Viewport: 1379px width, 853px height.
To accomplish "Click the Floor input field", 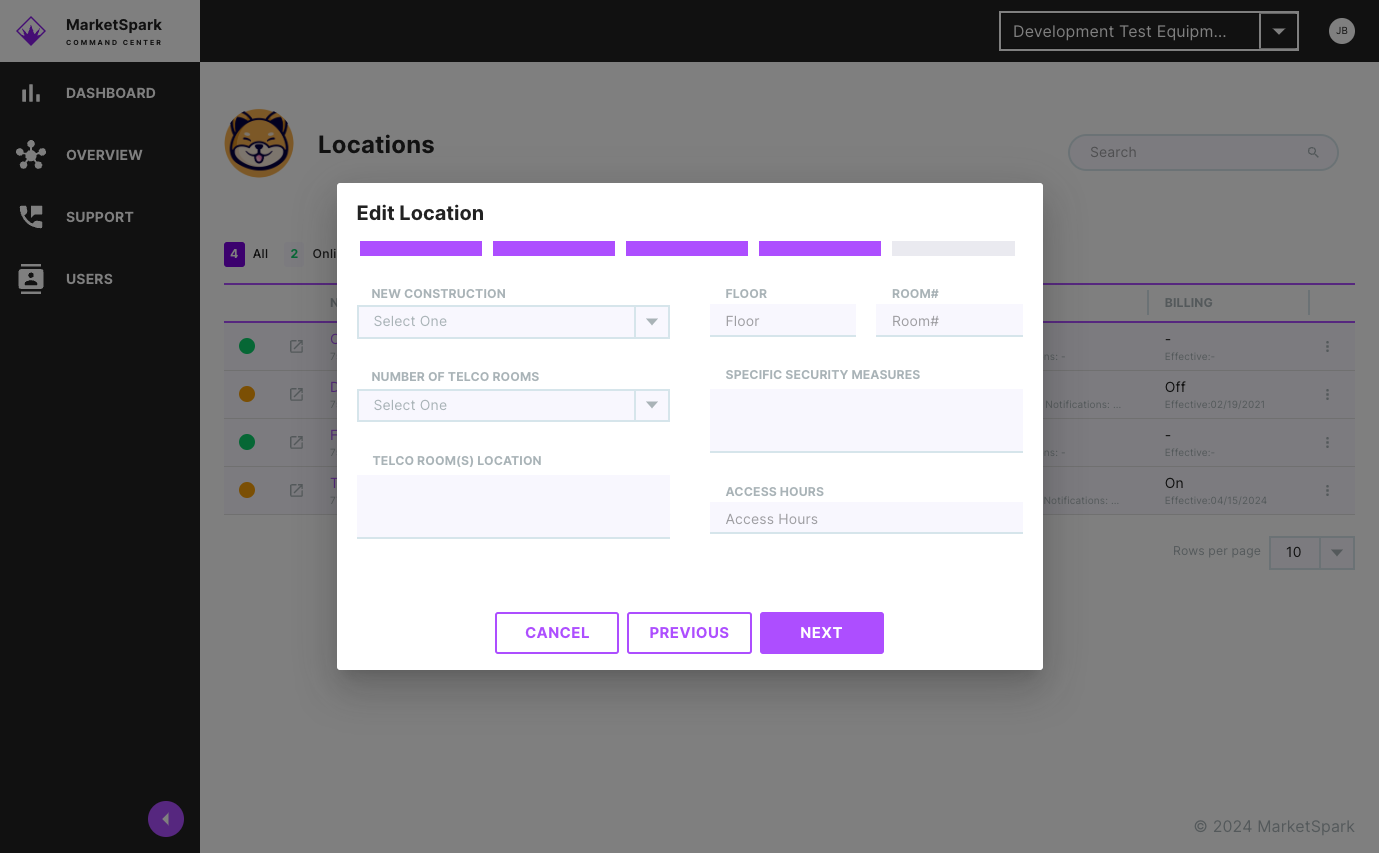I will 783,321.
